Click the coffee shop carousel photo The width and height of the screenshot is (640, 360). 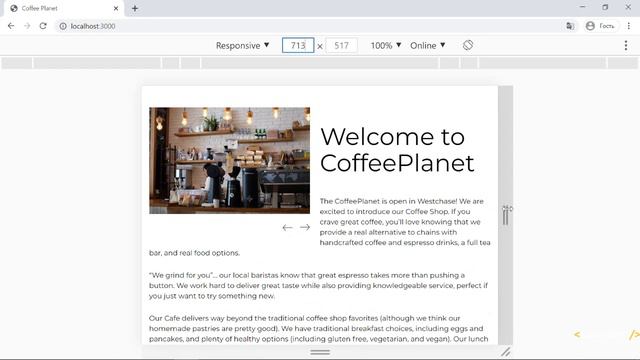pyautogui.click(x=229, y=160)
